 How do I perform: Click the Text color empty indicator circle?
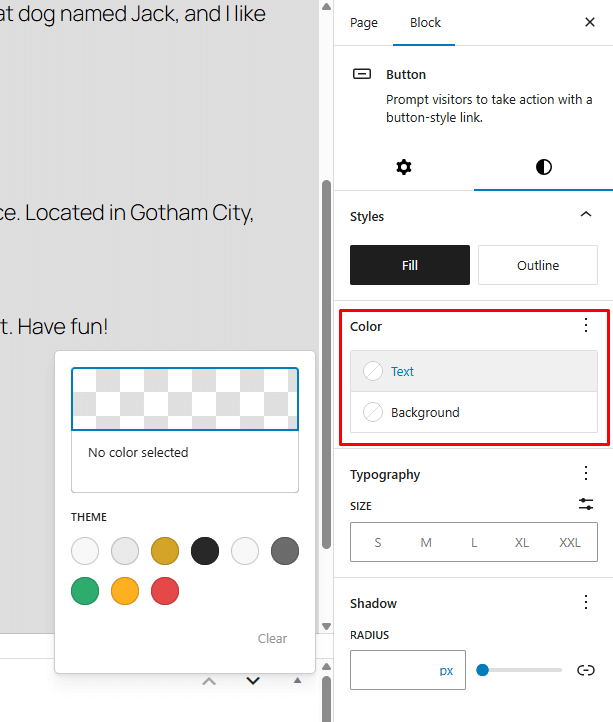373,371
